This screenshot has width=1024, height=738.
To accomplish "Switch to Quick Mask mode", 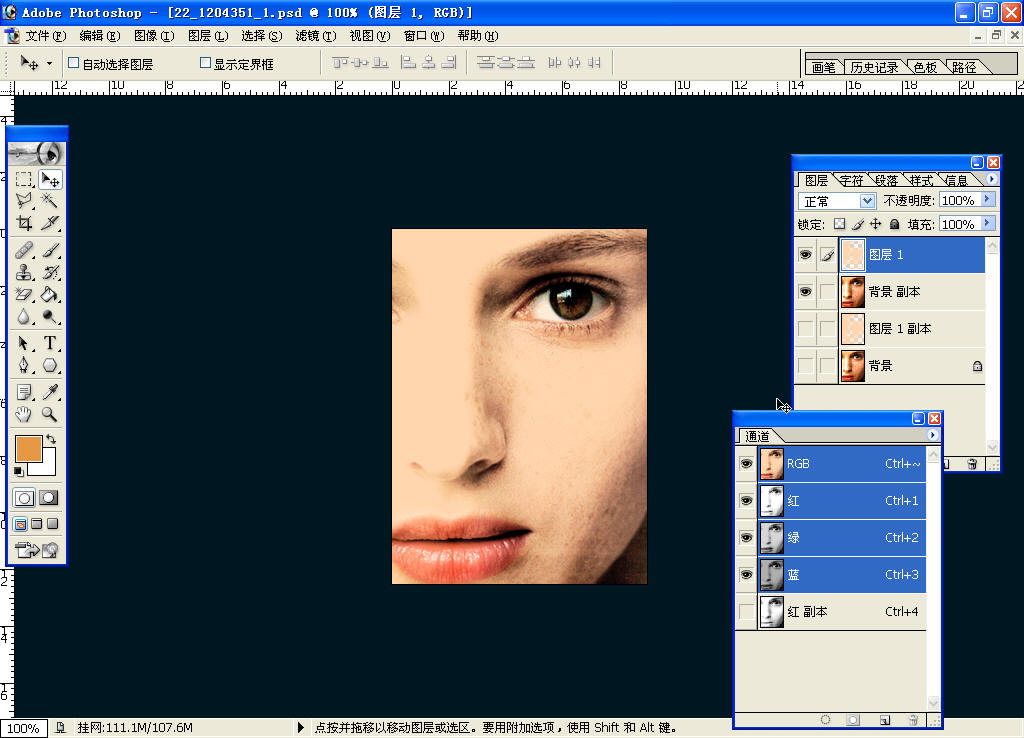I will [48, 498].
